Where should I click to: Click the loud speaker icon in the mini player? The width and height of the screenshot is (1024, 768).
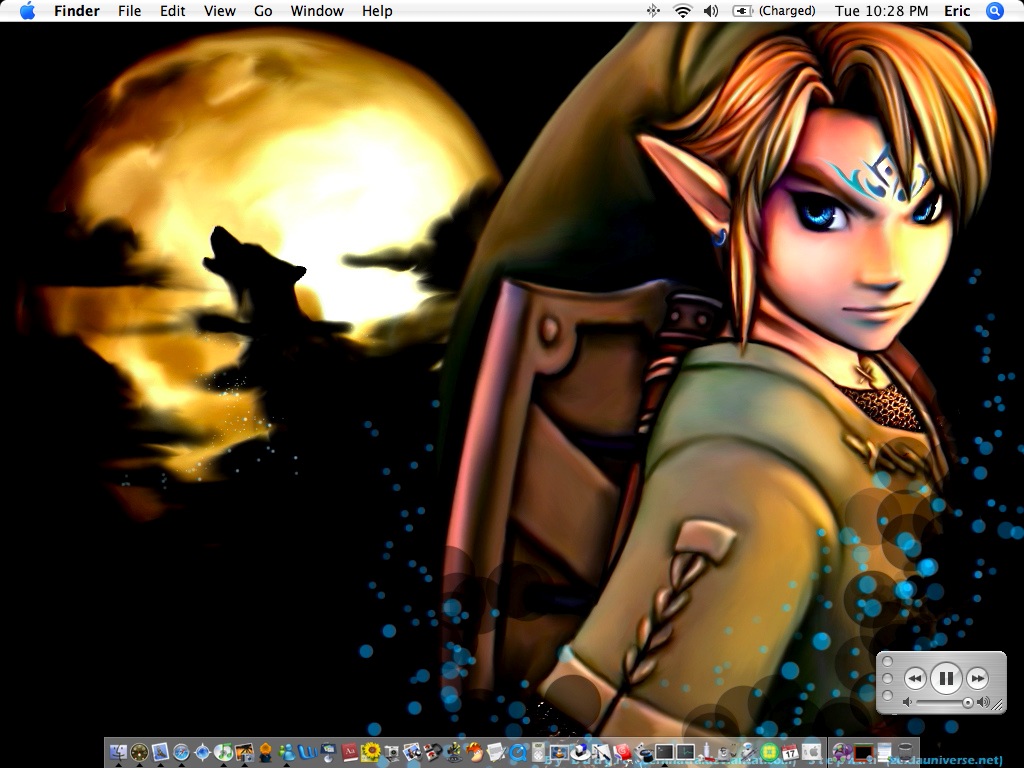[x=982, y=702]
